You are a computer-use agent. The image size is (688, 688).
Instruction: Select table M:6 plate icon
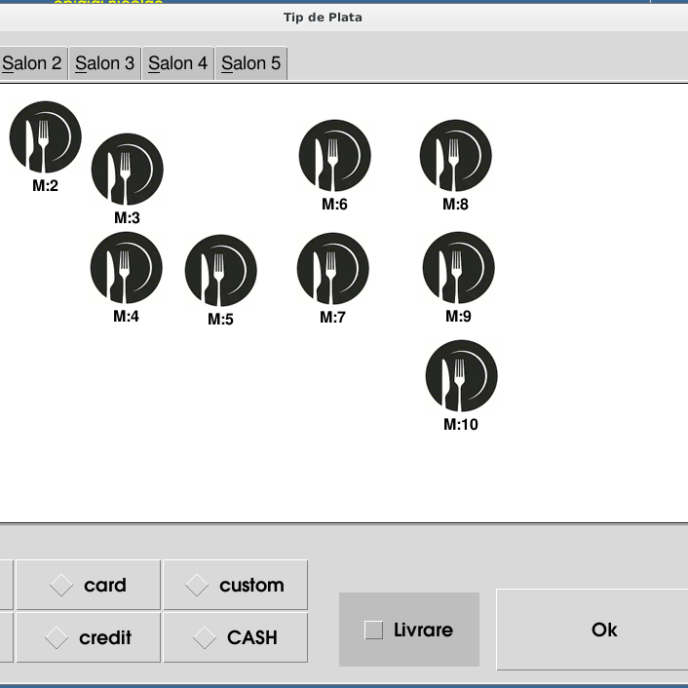[335, 156]
